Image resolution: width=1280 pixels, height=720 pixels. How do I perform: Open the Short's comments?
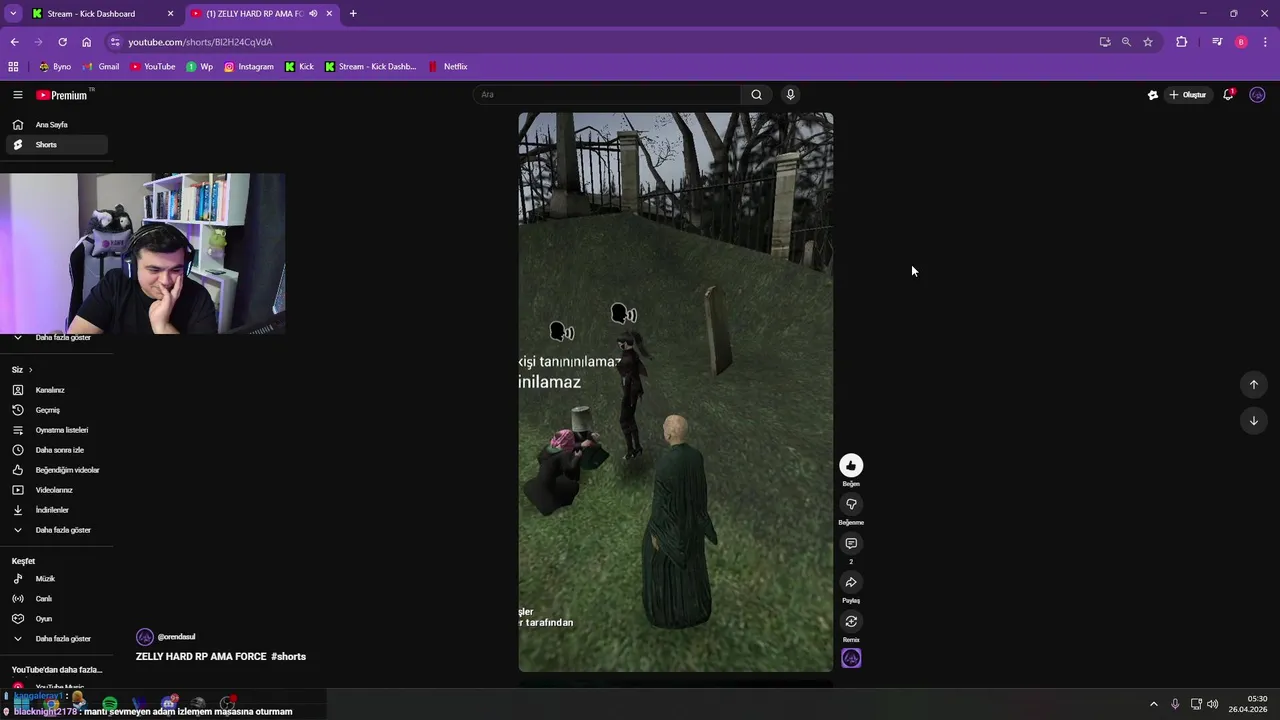pyautogui.click(x=851, y=543)
